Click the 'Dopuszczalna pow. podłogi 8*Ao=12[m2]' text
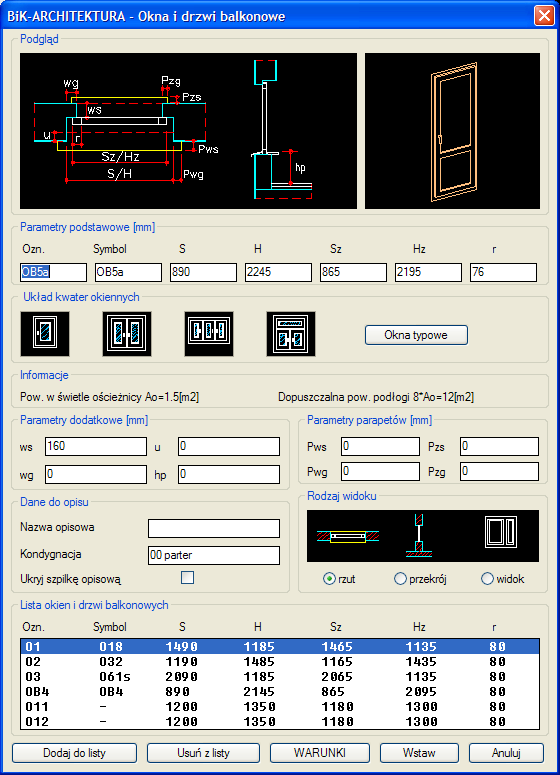 (376, 397)
